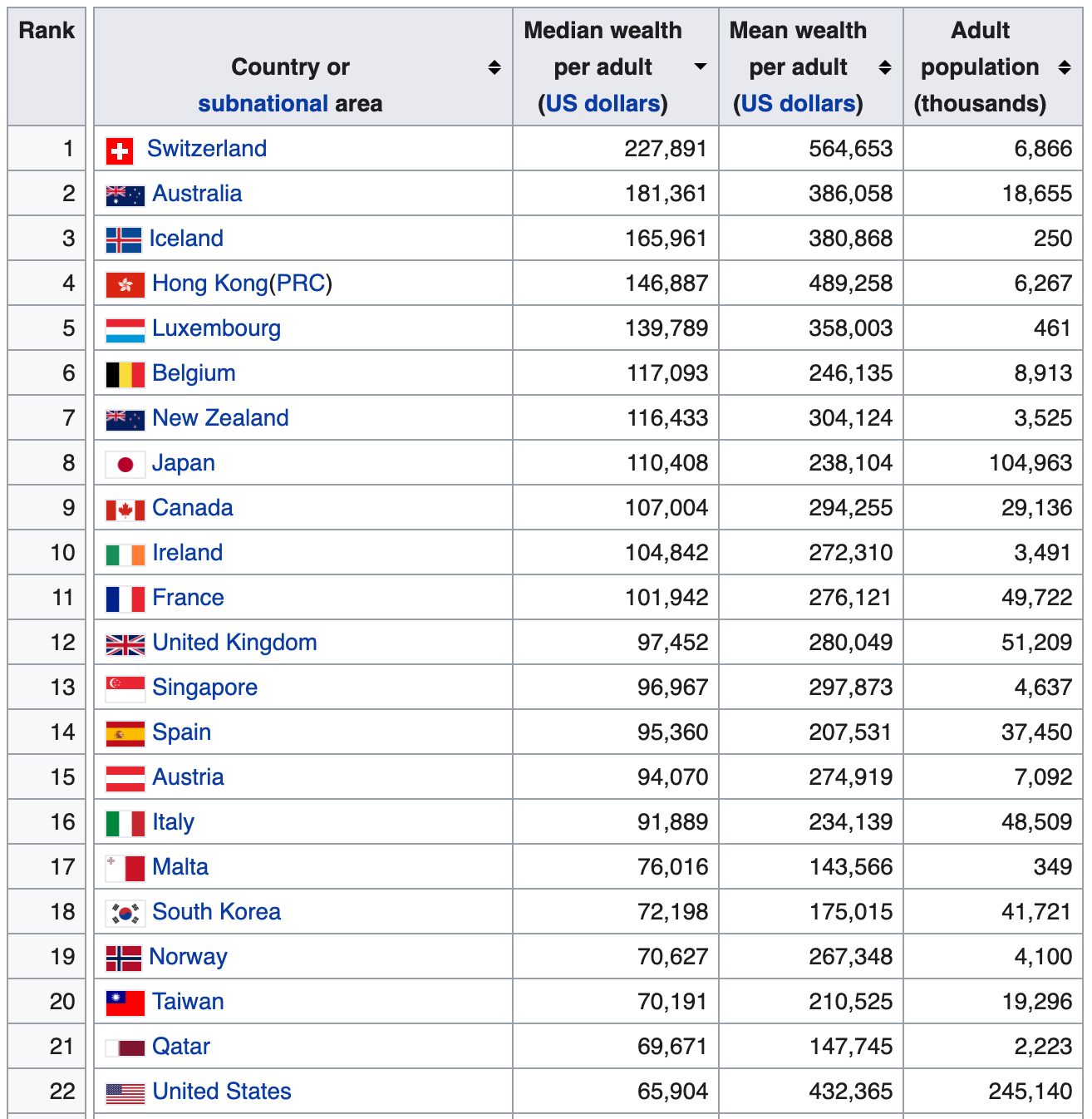Open US dollars link under Median wealth
Screen dimensions: 1092x1119
point(603,104)
